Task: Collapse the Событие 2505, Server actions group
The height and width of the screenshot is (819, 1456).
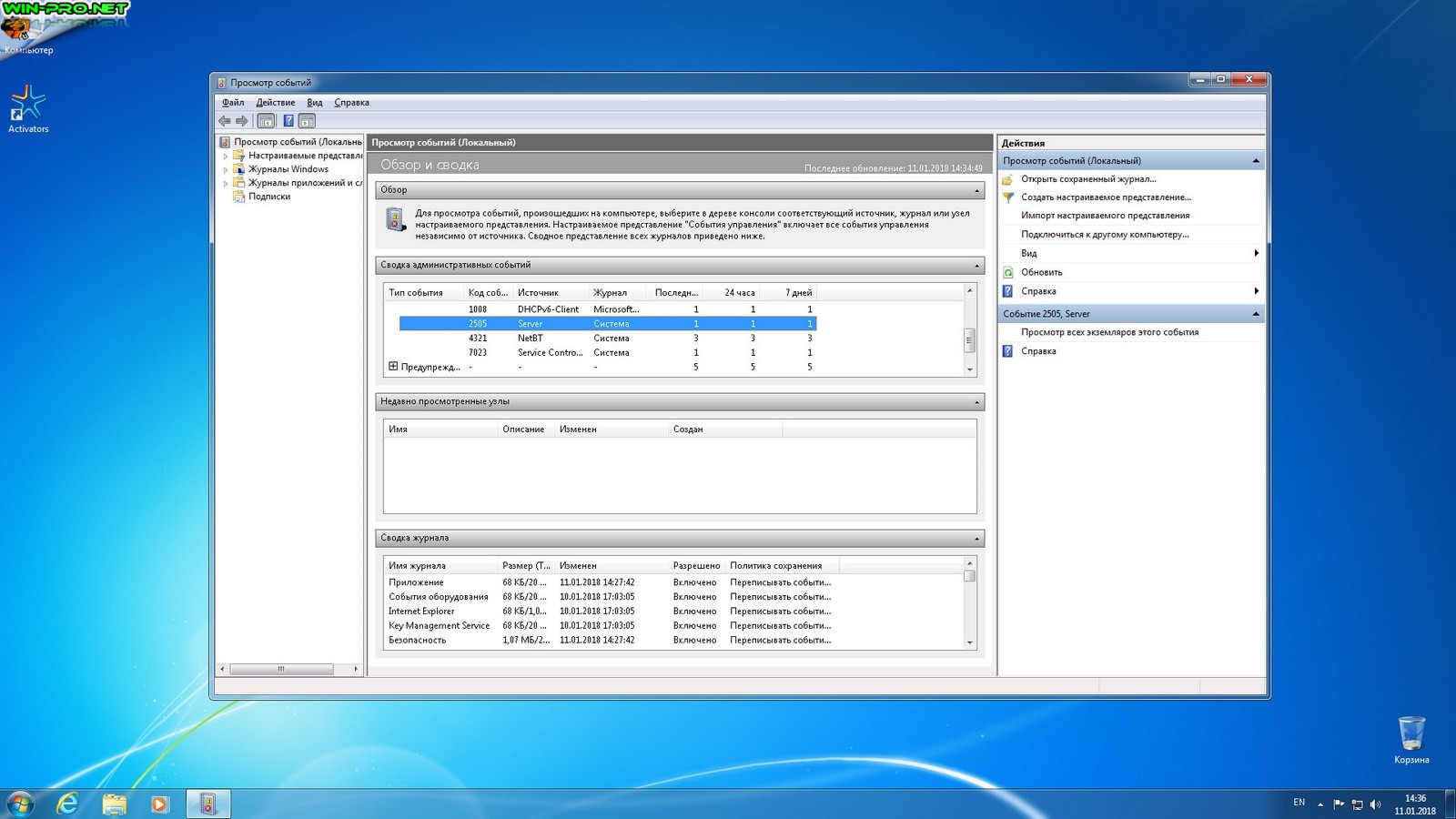Action: click(x=1256, y=314)
